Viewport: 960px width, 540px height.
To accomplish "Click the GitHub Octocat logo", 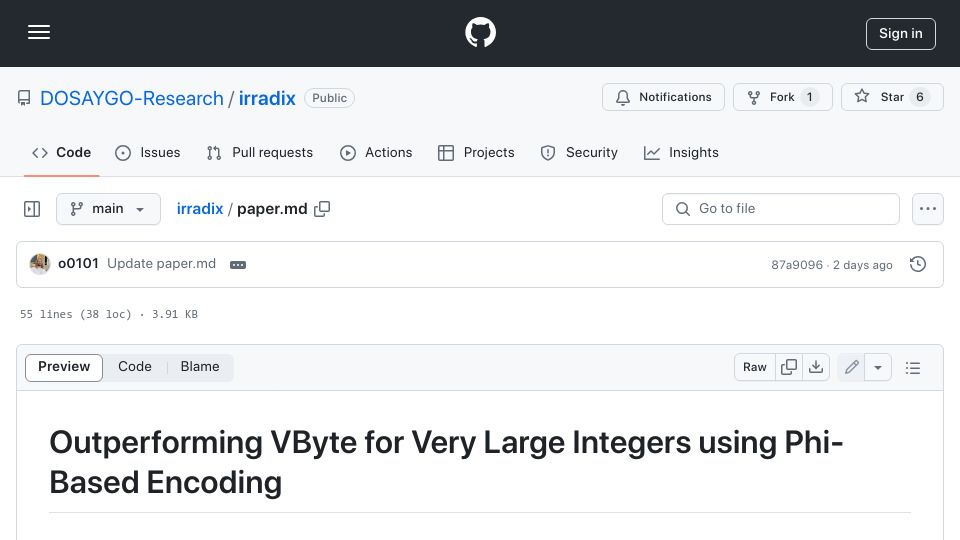I will (480, 32).
